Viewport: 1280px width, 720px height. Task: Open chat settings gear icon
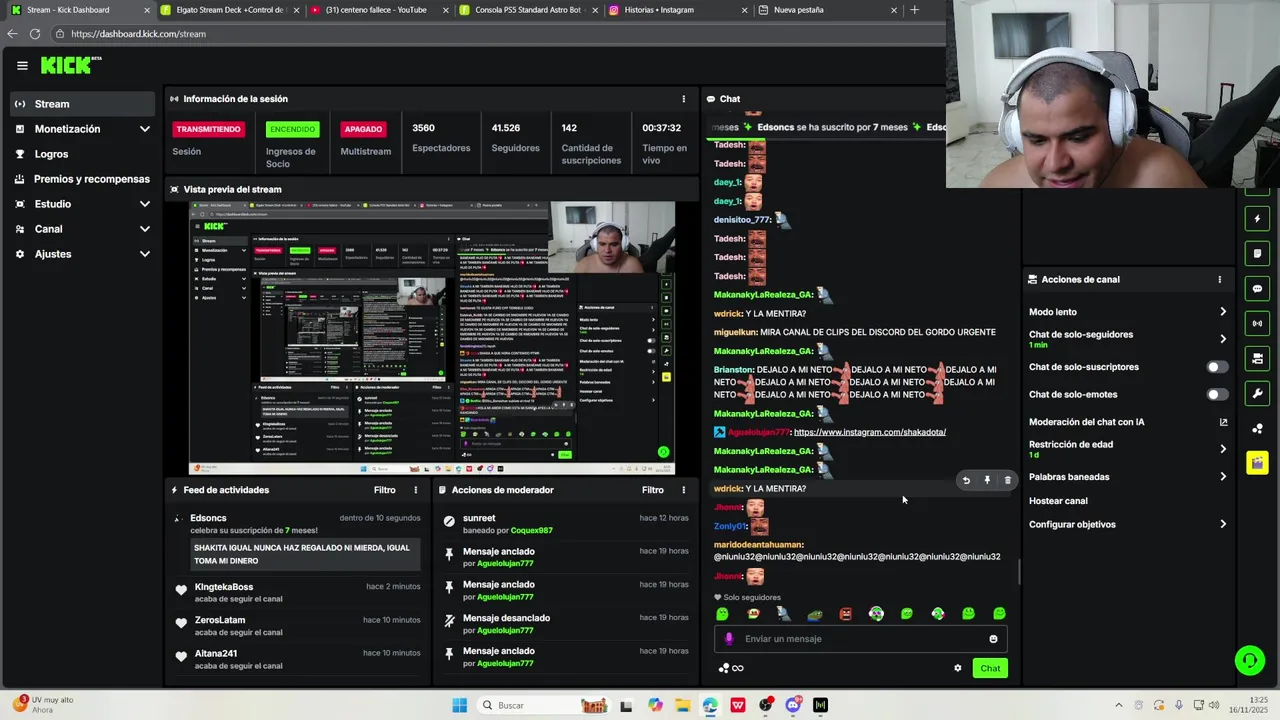coord(957,668)
